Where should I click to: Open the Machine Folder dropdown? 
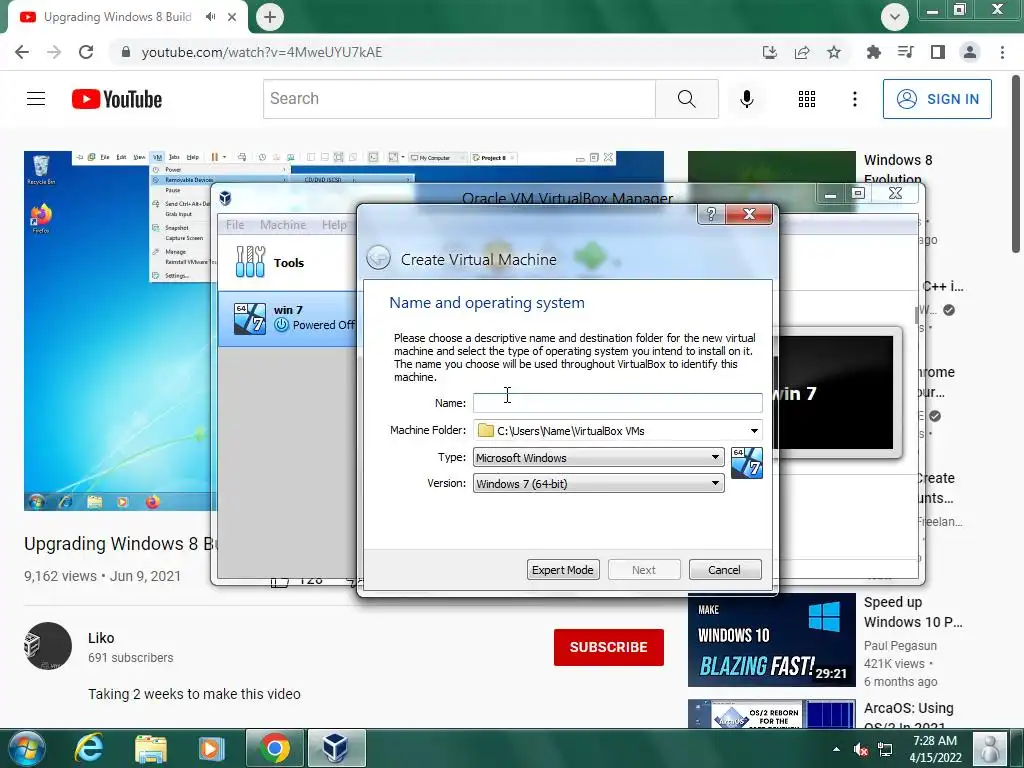coord(754,430)
